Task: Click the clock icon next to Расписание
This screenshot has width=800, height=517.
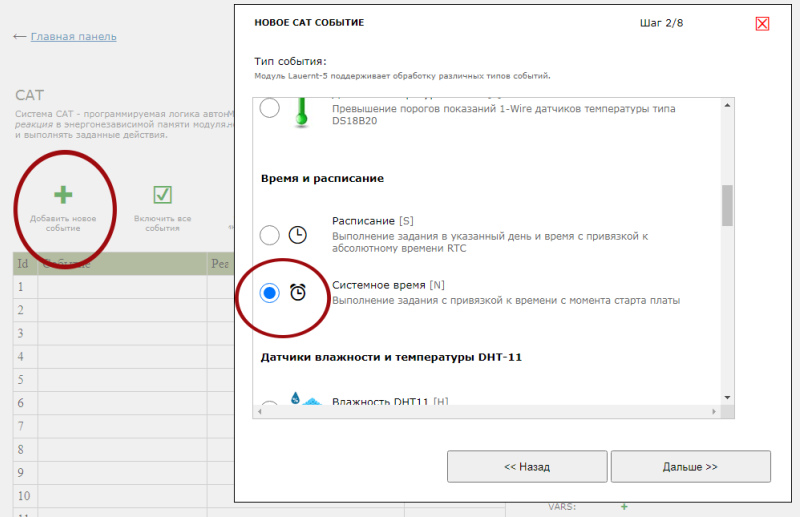Action: coord(297,235)
